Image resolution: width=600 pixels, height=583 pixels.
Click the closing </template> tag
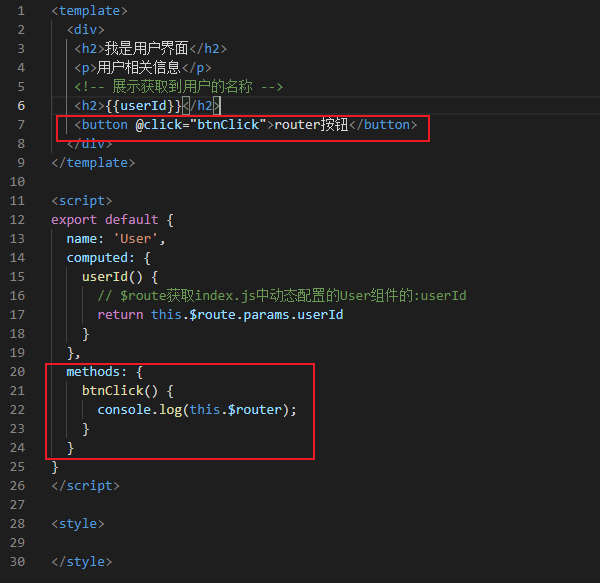93,163
